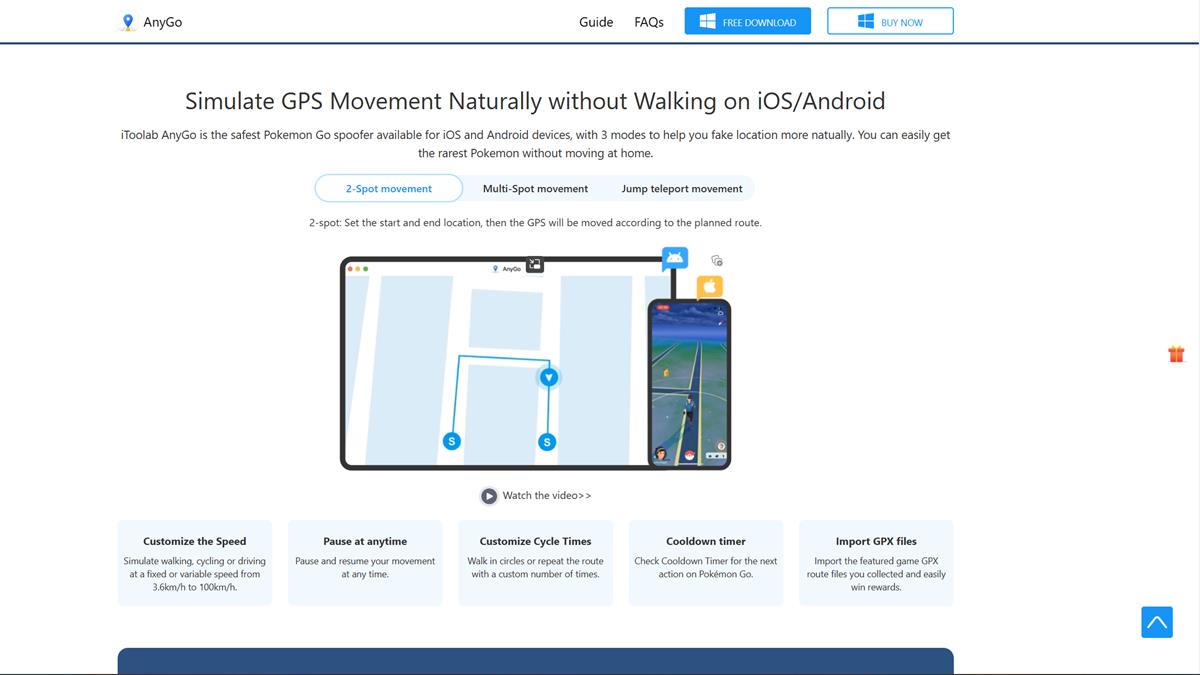
Task: Click the picture-in-picture icon above the map
Action: click(x=535, y=265)
